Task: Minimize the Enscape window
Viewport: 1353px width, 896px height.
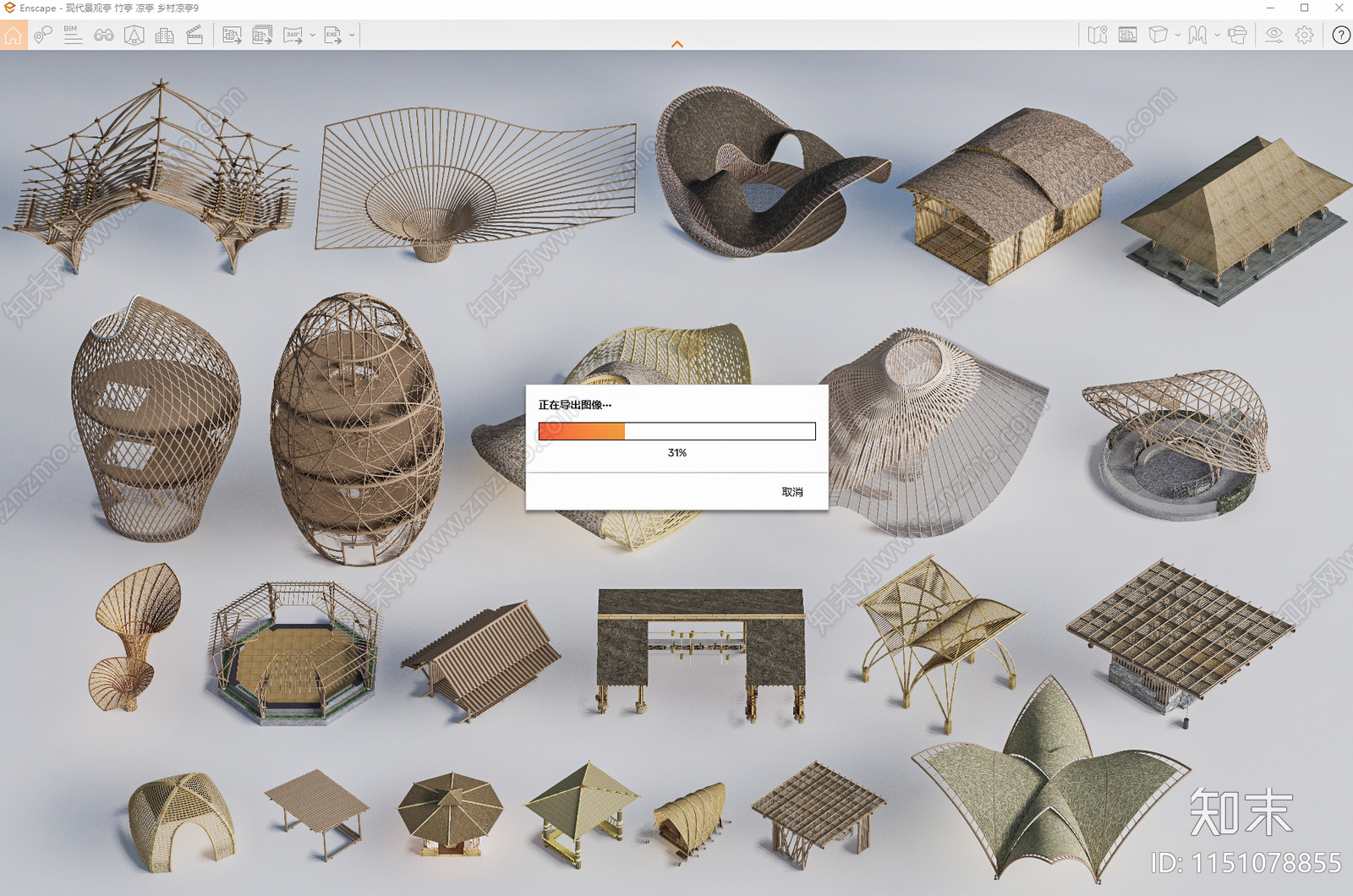Action: click(1270, 8)
